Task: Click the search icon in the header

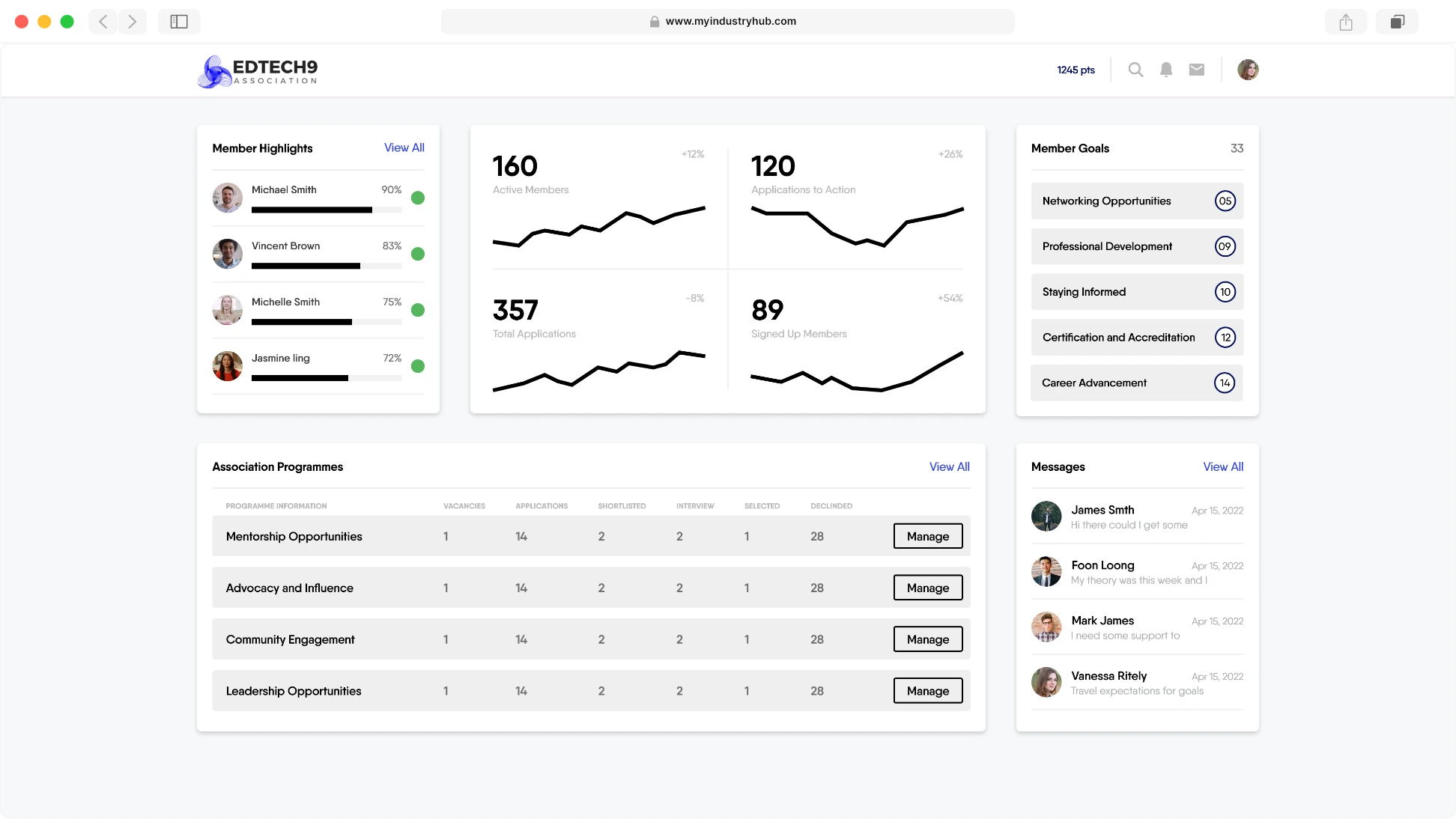Action: (x=1135, y=70)
